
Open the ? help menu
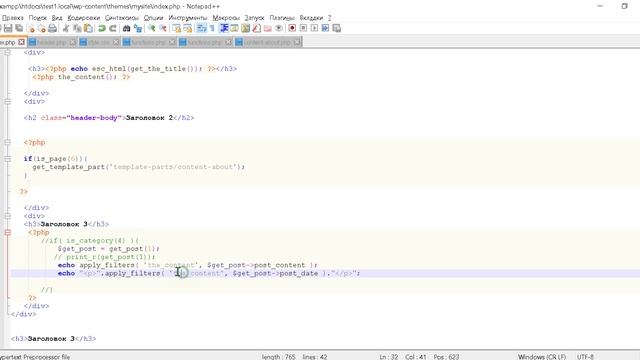[329, 18]
